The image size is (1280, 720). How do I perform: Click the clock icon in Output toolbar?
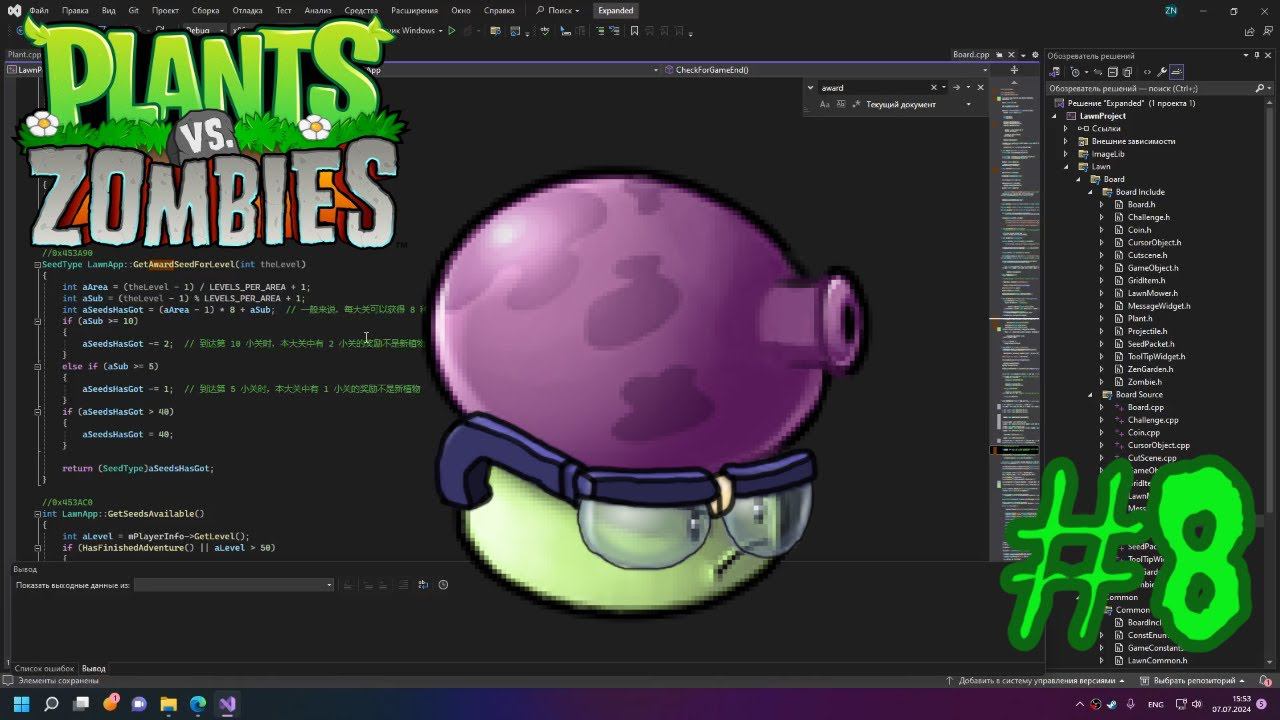tap(443, 585)
